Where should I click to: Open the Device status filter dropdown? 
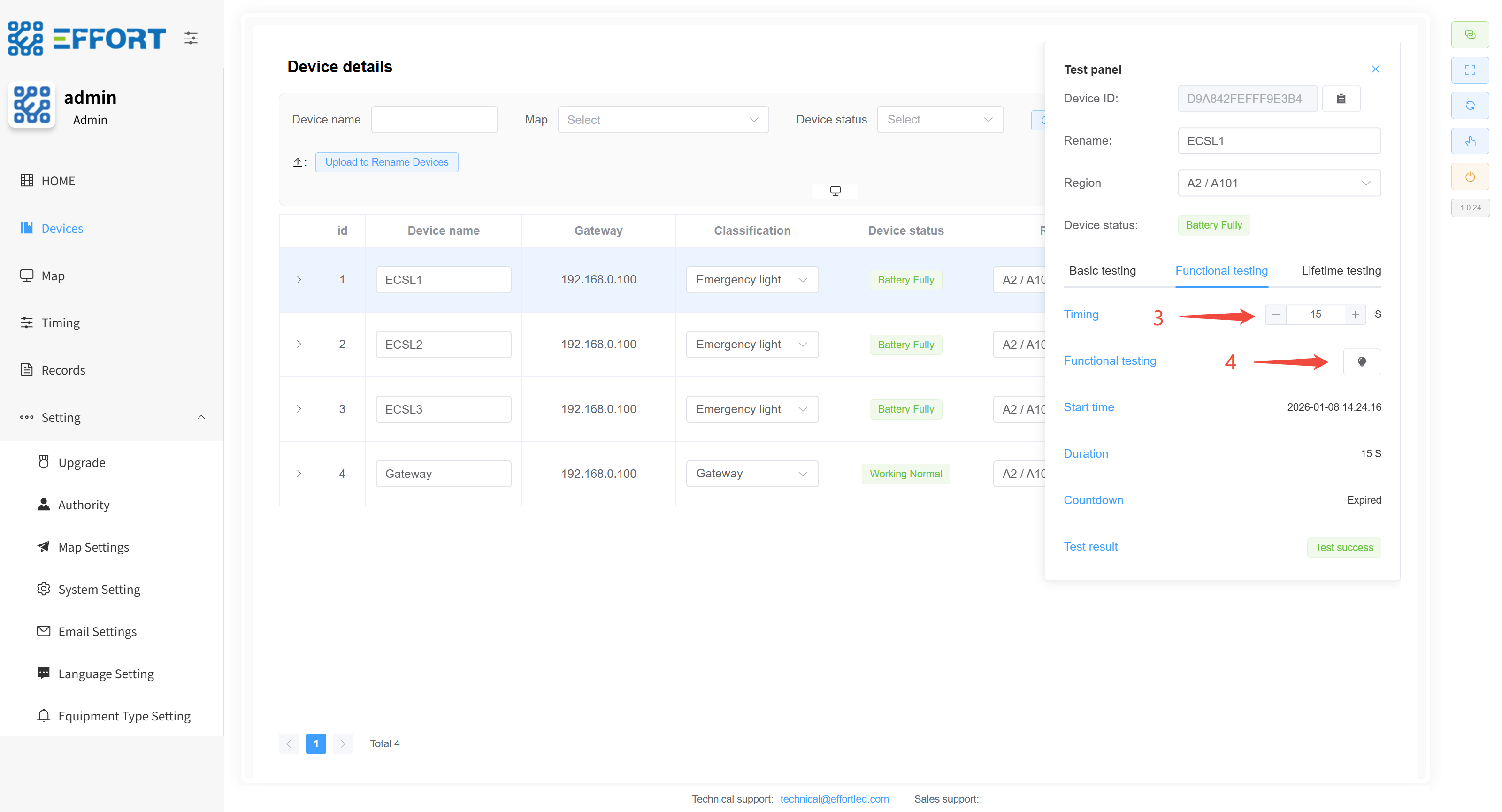click(939, 120)
